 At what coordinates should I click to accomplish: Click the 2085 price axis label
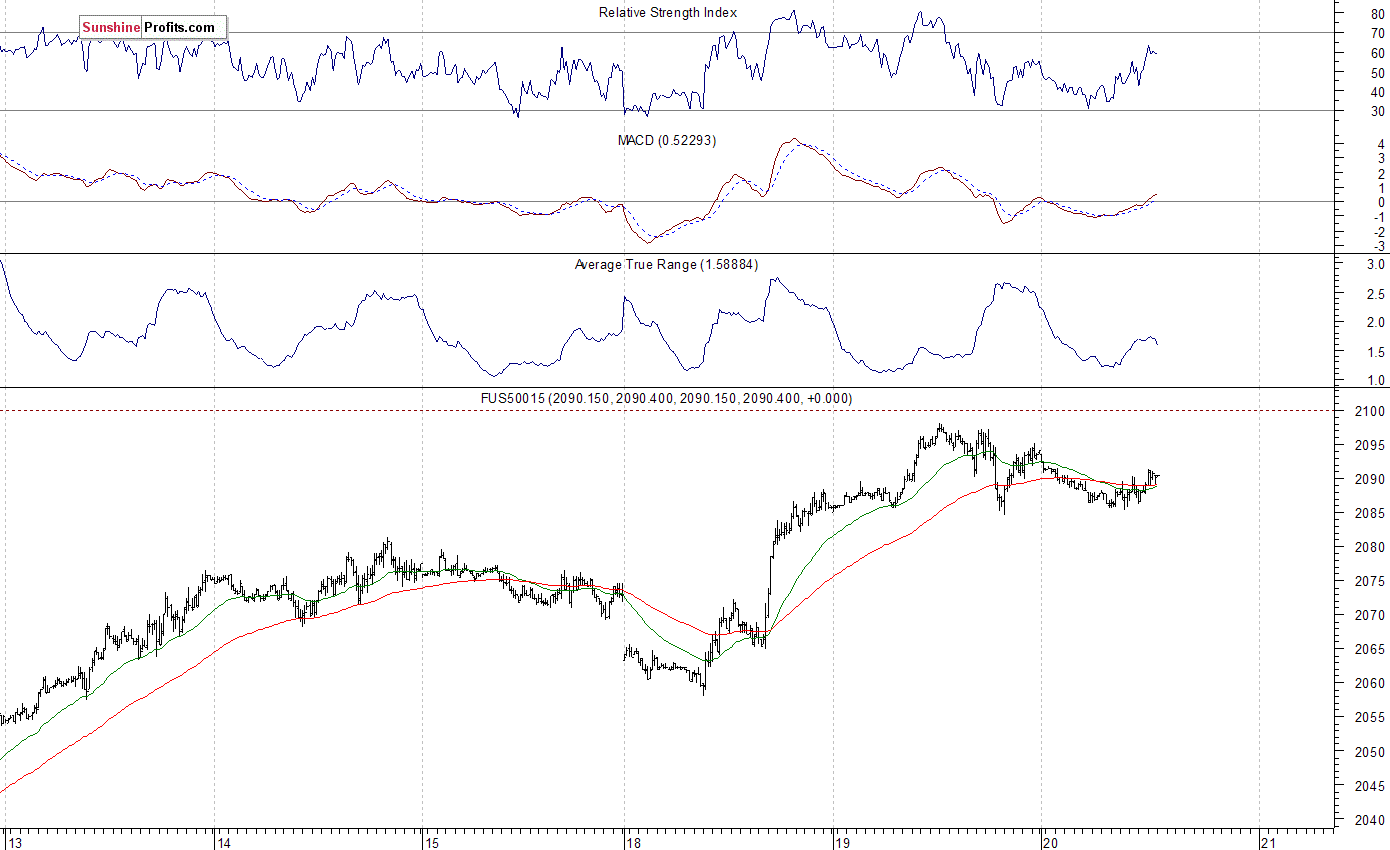point(1370,514)
